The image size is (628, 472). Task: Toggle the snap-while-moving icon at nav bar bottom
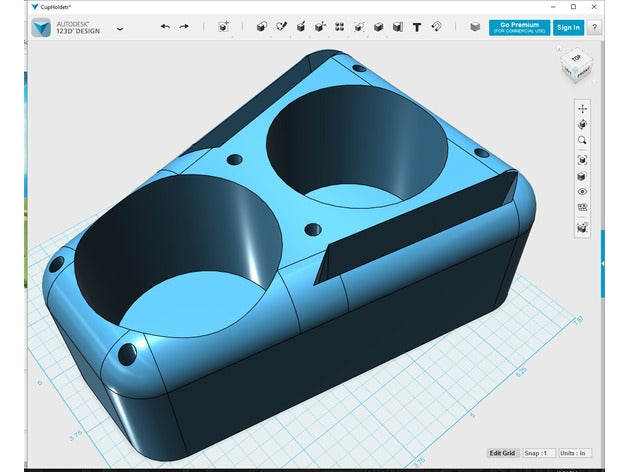(582, 228)
